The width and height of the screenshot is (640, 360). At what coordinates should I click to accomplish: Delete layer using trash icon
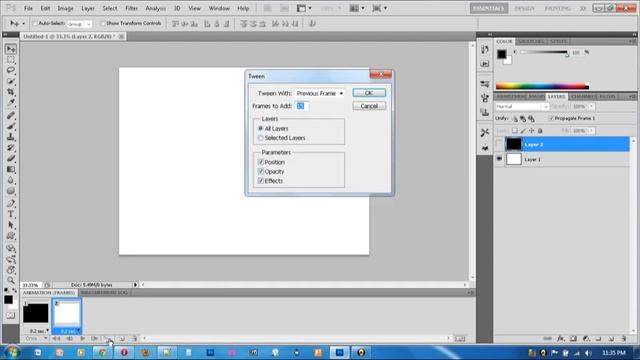coord(624,339)
